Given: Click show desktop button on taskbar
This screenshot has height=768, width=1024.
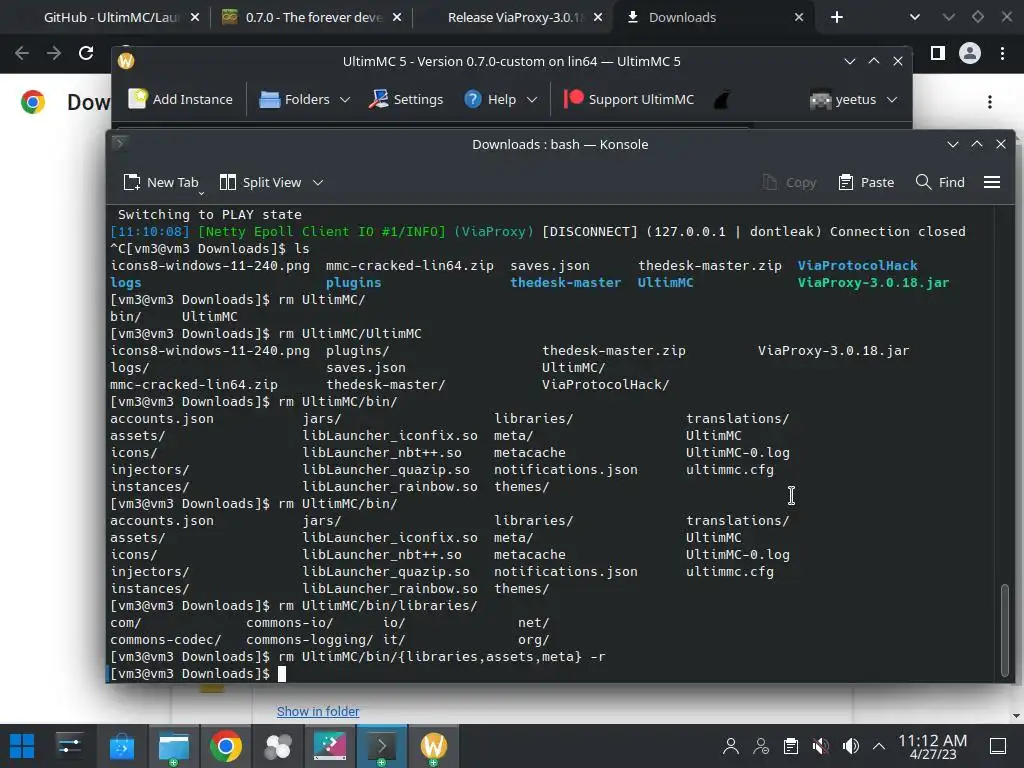Looking at the screenshot, I should [x=998, y=746].
